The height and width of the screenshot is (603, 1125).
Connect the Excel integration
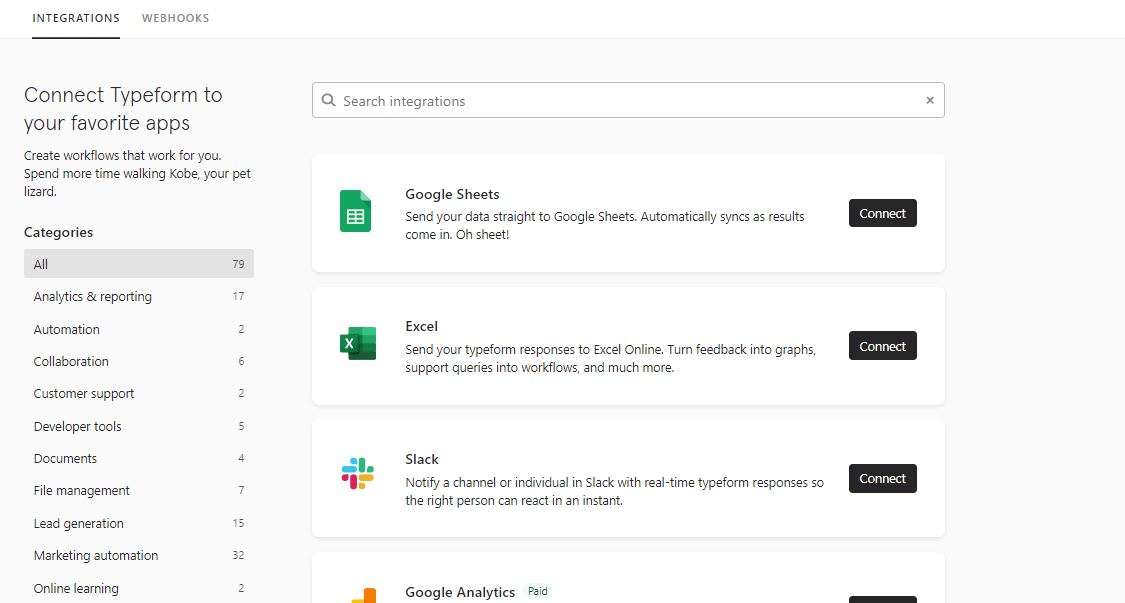(x=882, y=346)
